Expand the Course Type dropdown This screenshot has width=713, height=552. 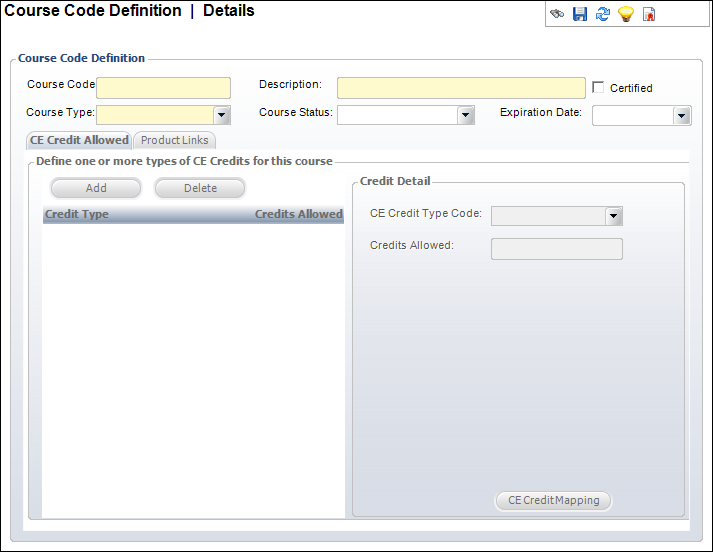[x=222, y=115]
